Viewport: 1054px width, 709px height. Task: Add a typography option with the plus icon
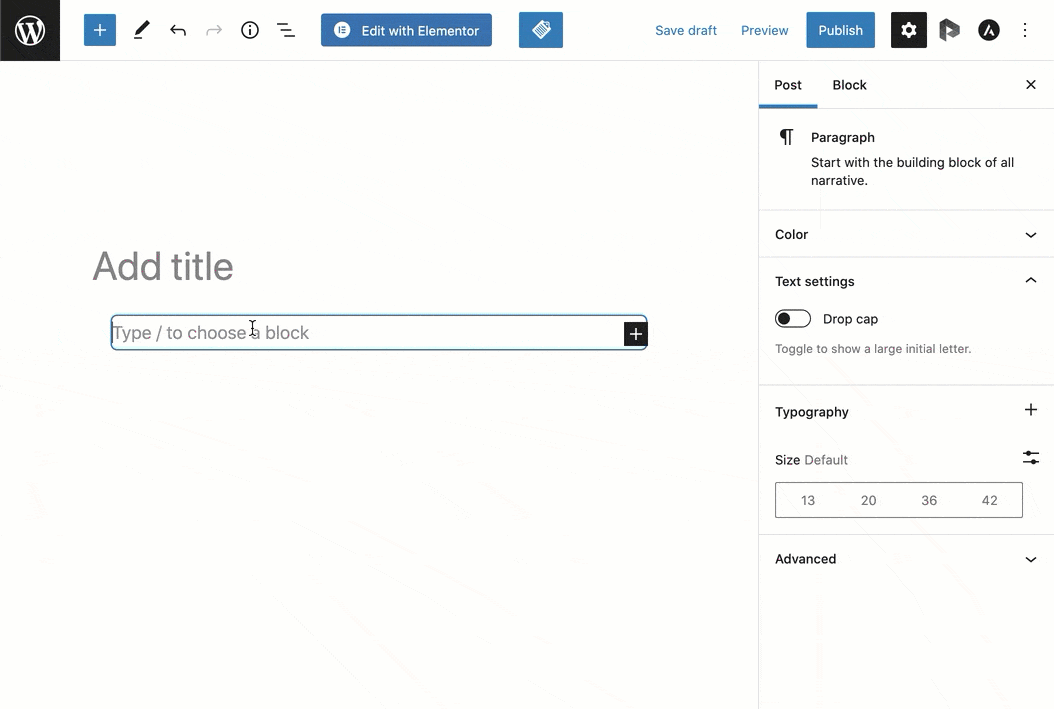1031,410
